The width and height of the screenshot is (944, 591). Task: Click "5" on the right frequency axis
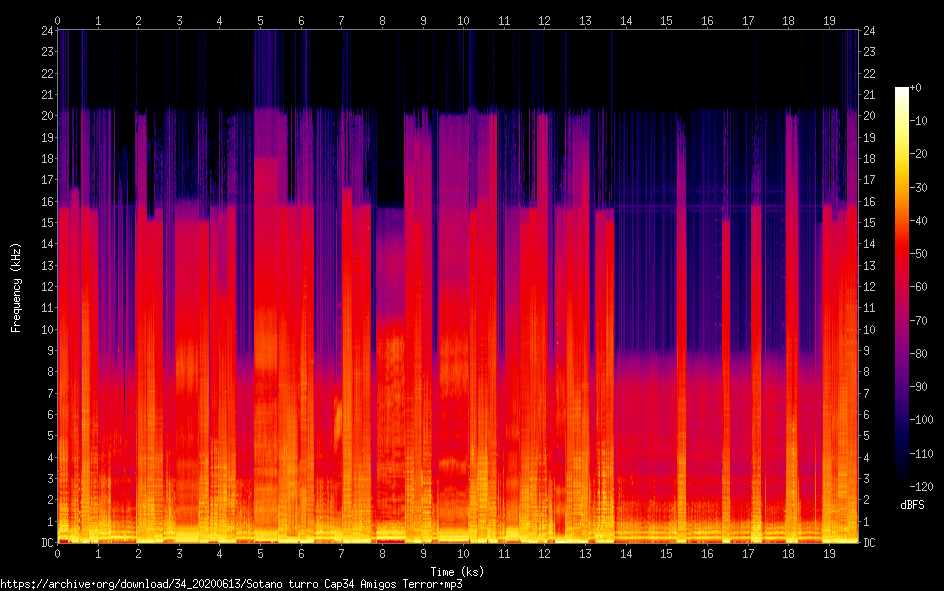pos(866,436)
